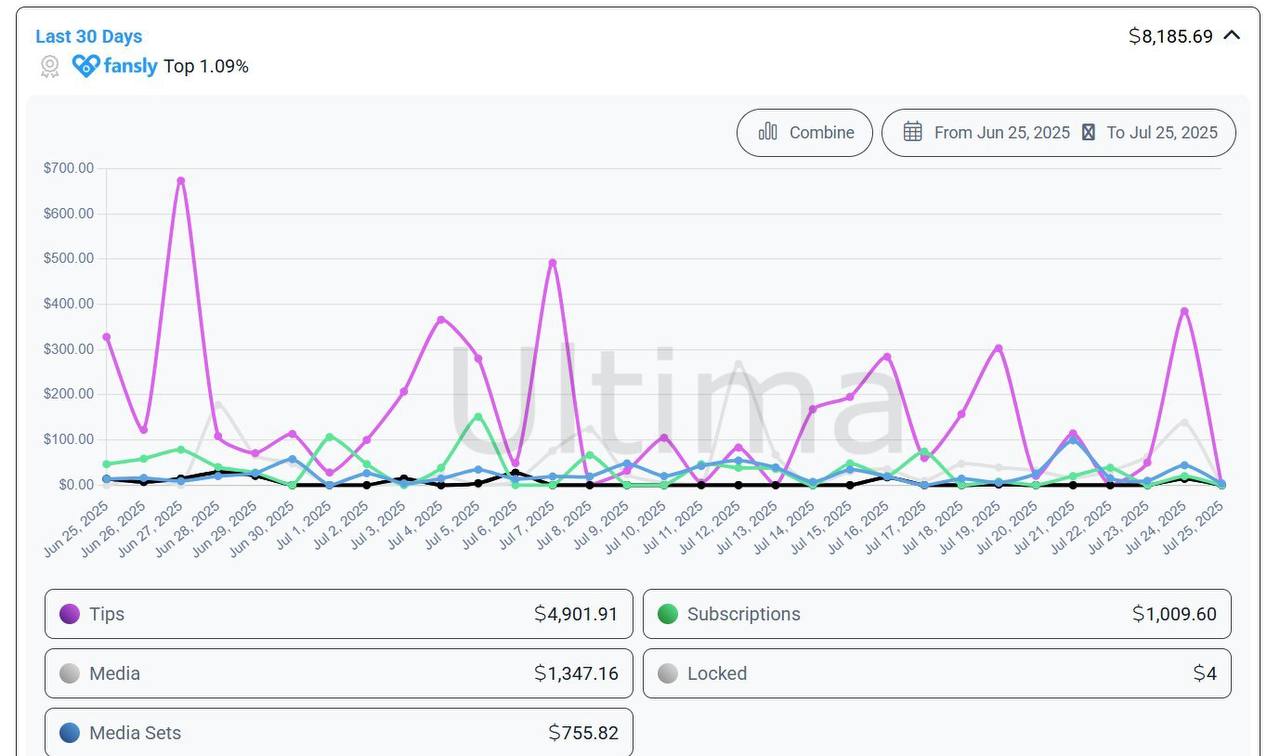Show the Locked series on chart

point(936,673)
